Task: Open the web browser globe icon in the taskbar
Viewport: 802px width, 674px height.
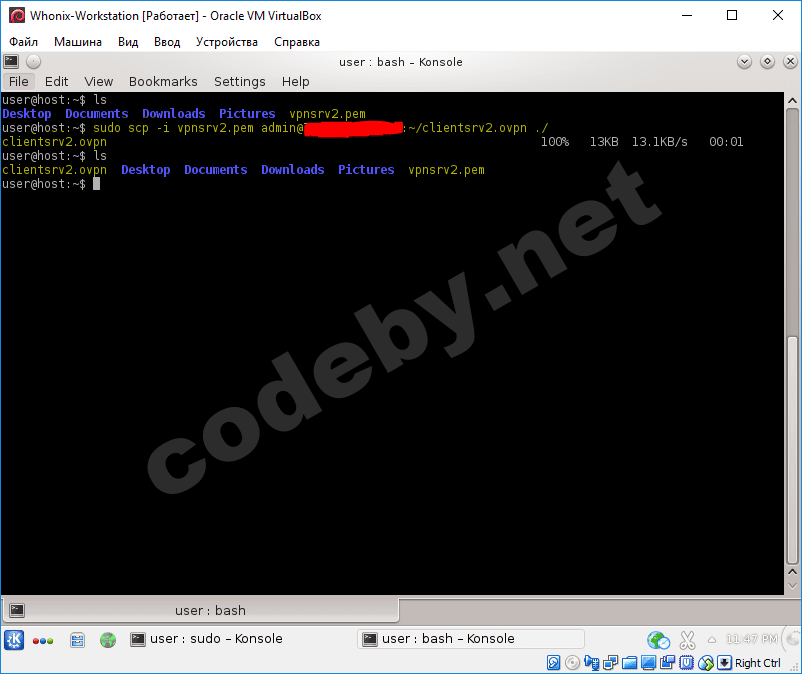Action: (107, 640)
